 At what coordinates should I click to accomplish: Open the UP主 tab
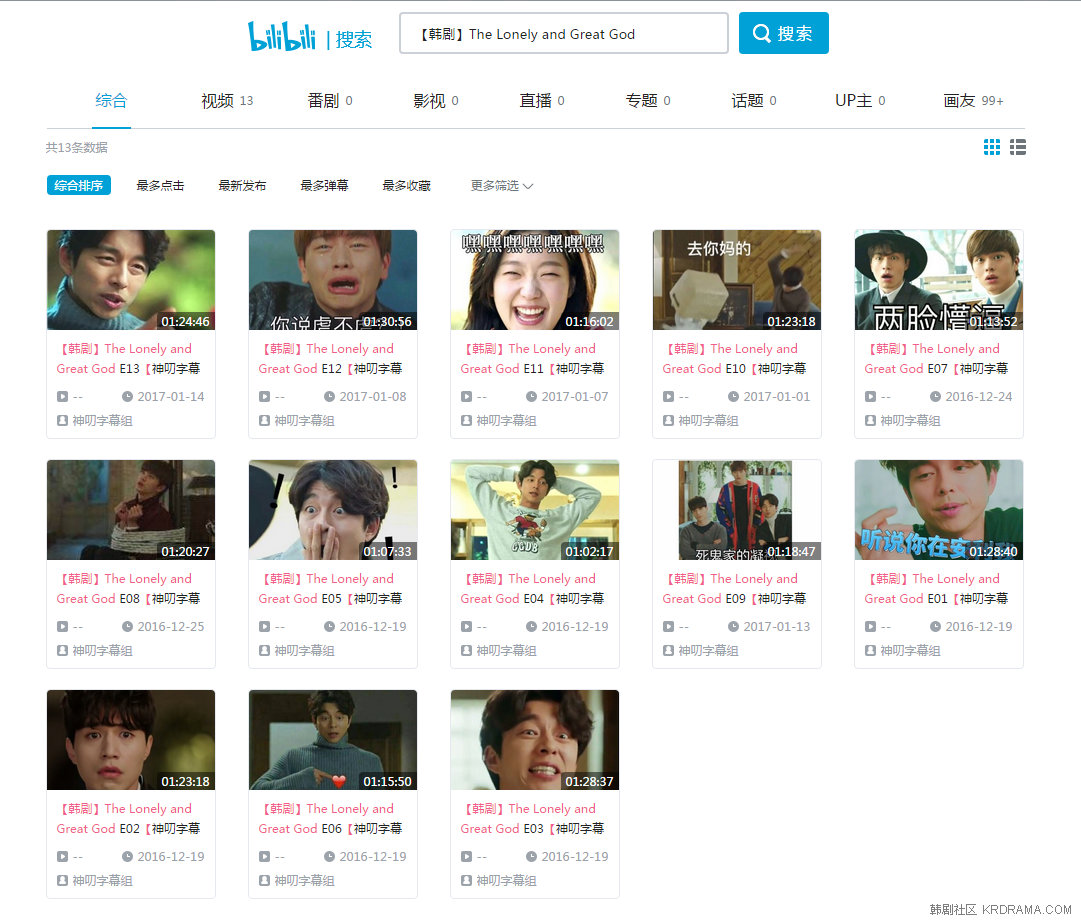(860, 101)
